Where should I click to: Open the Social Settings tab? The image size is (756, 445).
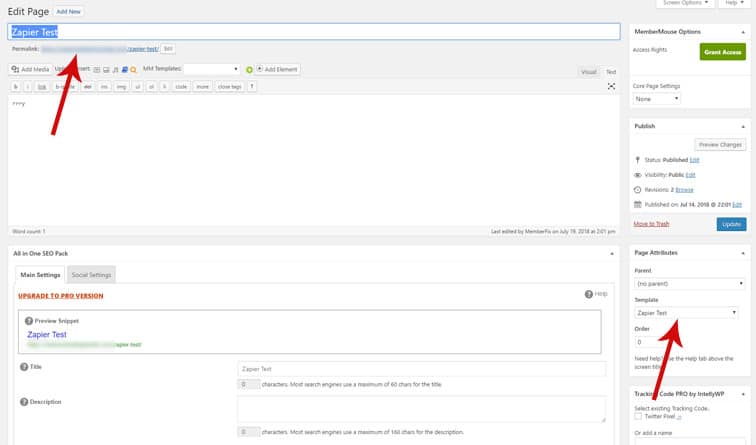[91, 275]
